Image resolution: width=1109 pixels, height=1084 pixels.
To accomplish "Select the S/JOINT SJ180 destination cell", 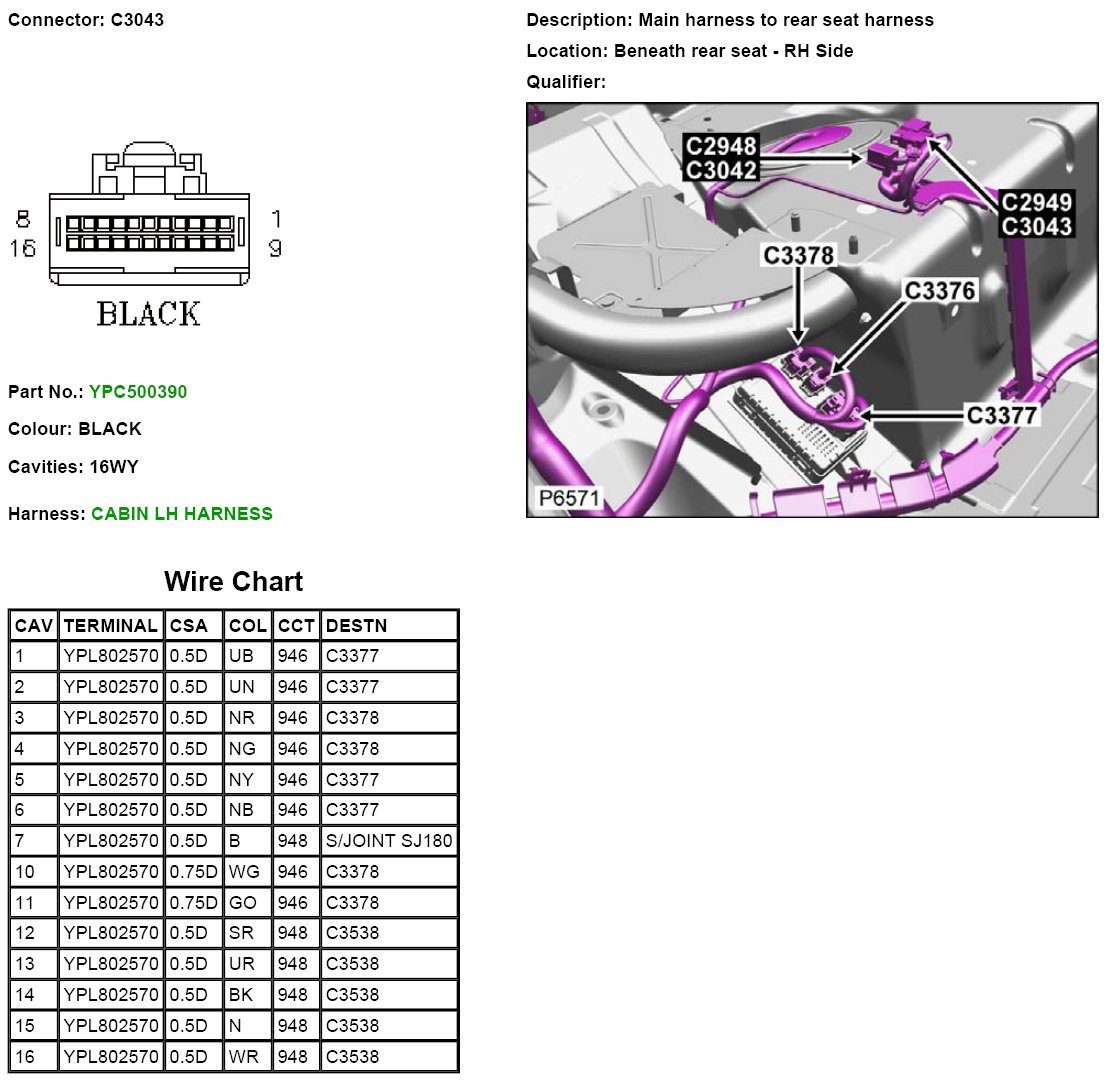I will click(x=389, y=841).
